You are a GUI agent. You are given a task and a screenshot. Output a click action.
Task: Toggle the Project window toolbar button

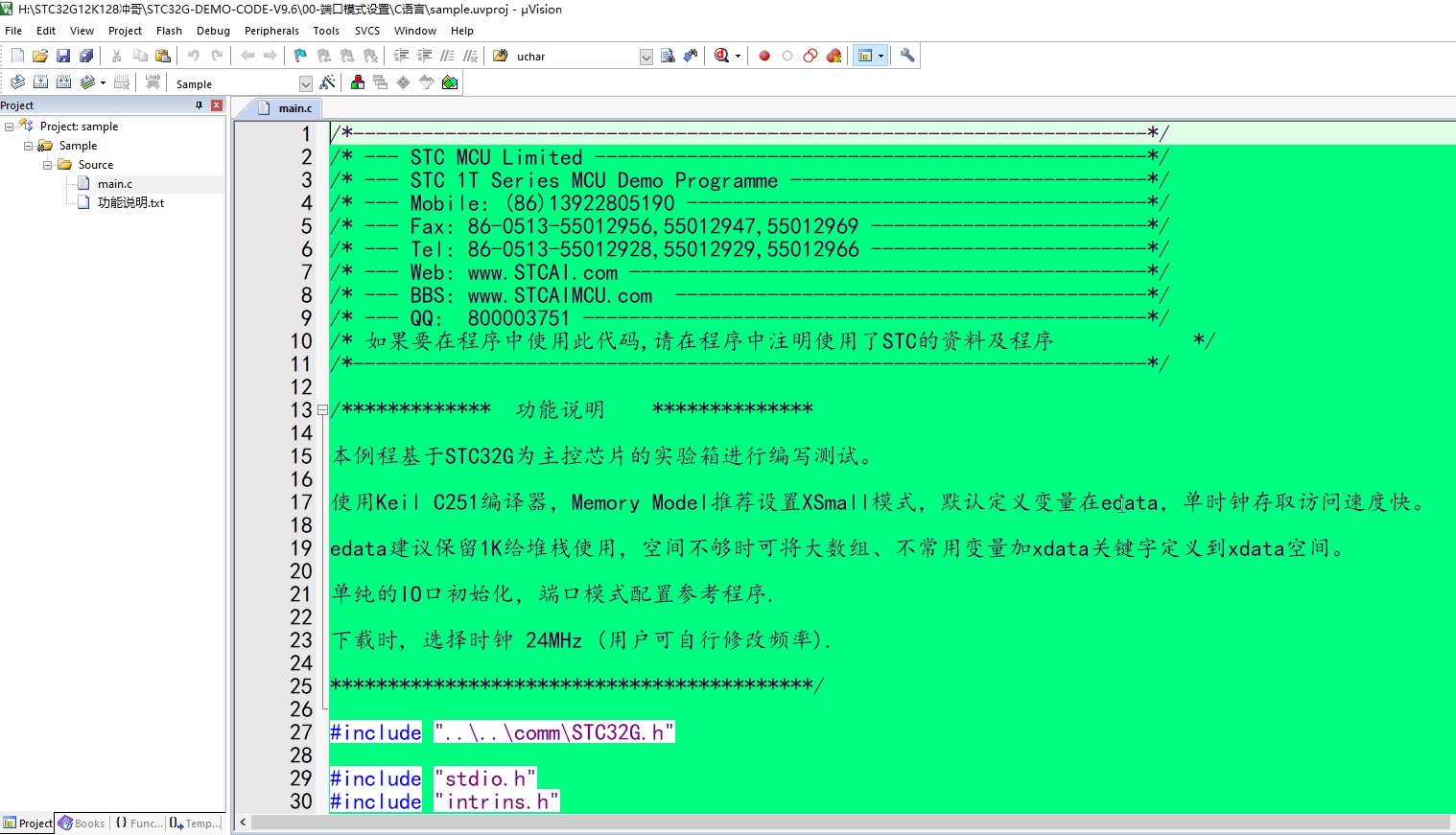pos(865,56)
